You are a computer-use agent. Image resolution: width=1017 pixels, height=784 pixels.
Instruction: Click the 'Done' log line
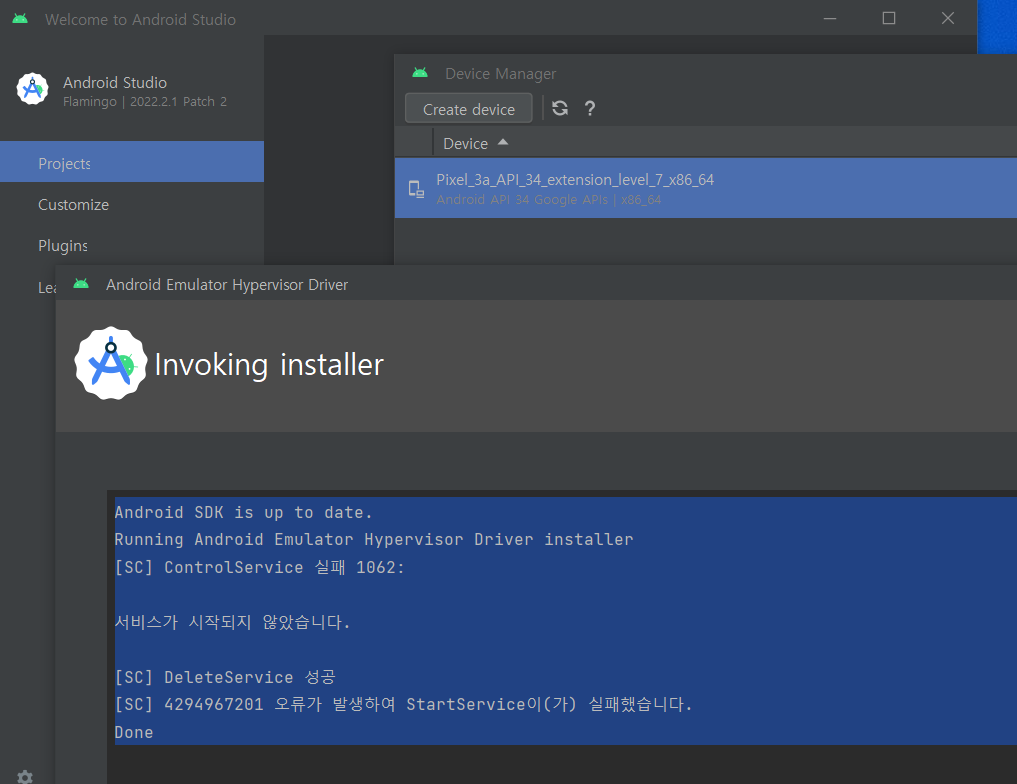134,732
